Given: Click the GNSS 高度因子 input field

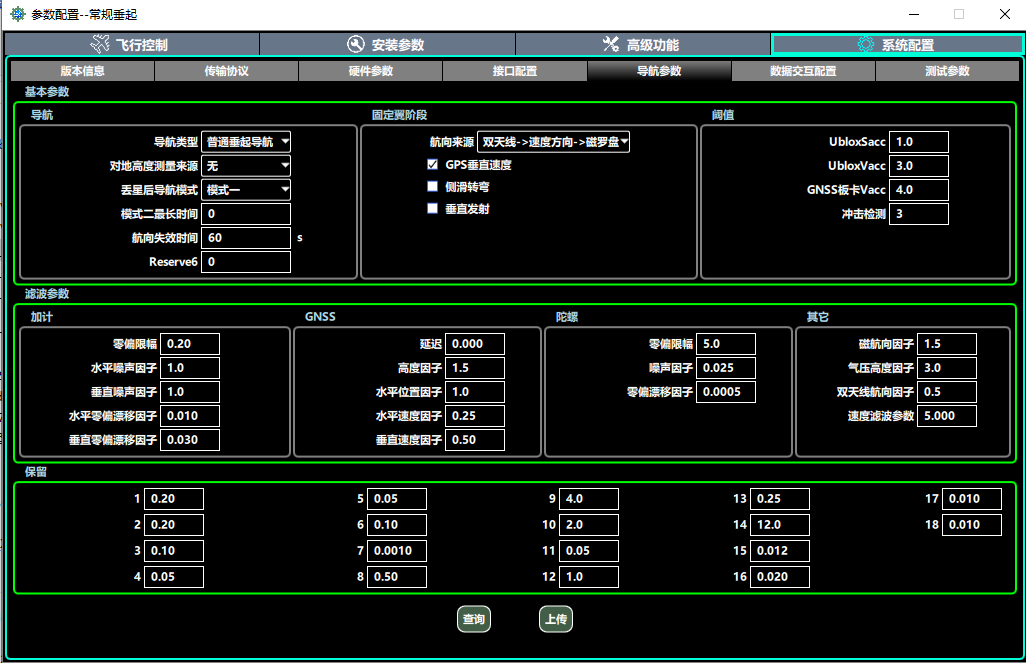Looking at the screenshot, I should pos(475,368).
